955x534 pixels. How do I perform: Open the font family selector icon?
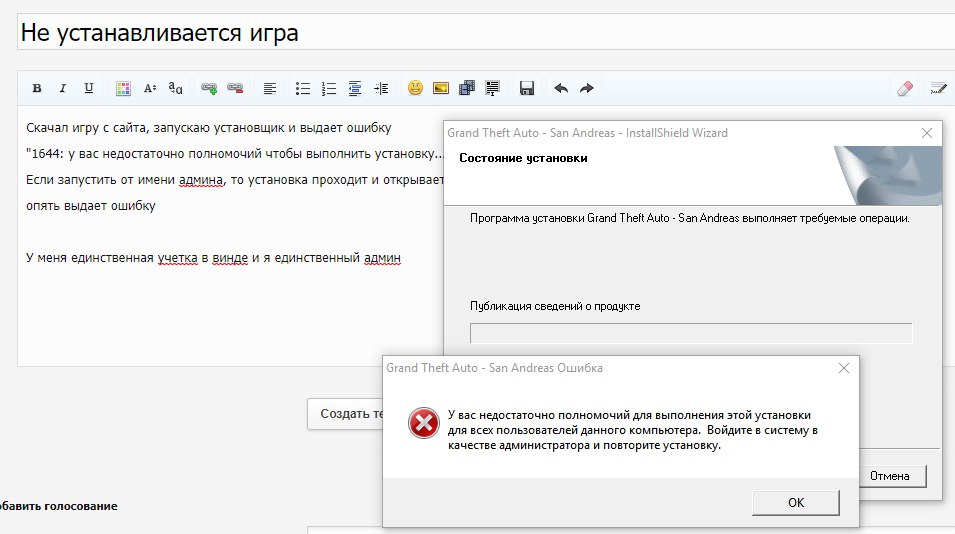[175, 88]
